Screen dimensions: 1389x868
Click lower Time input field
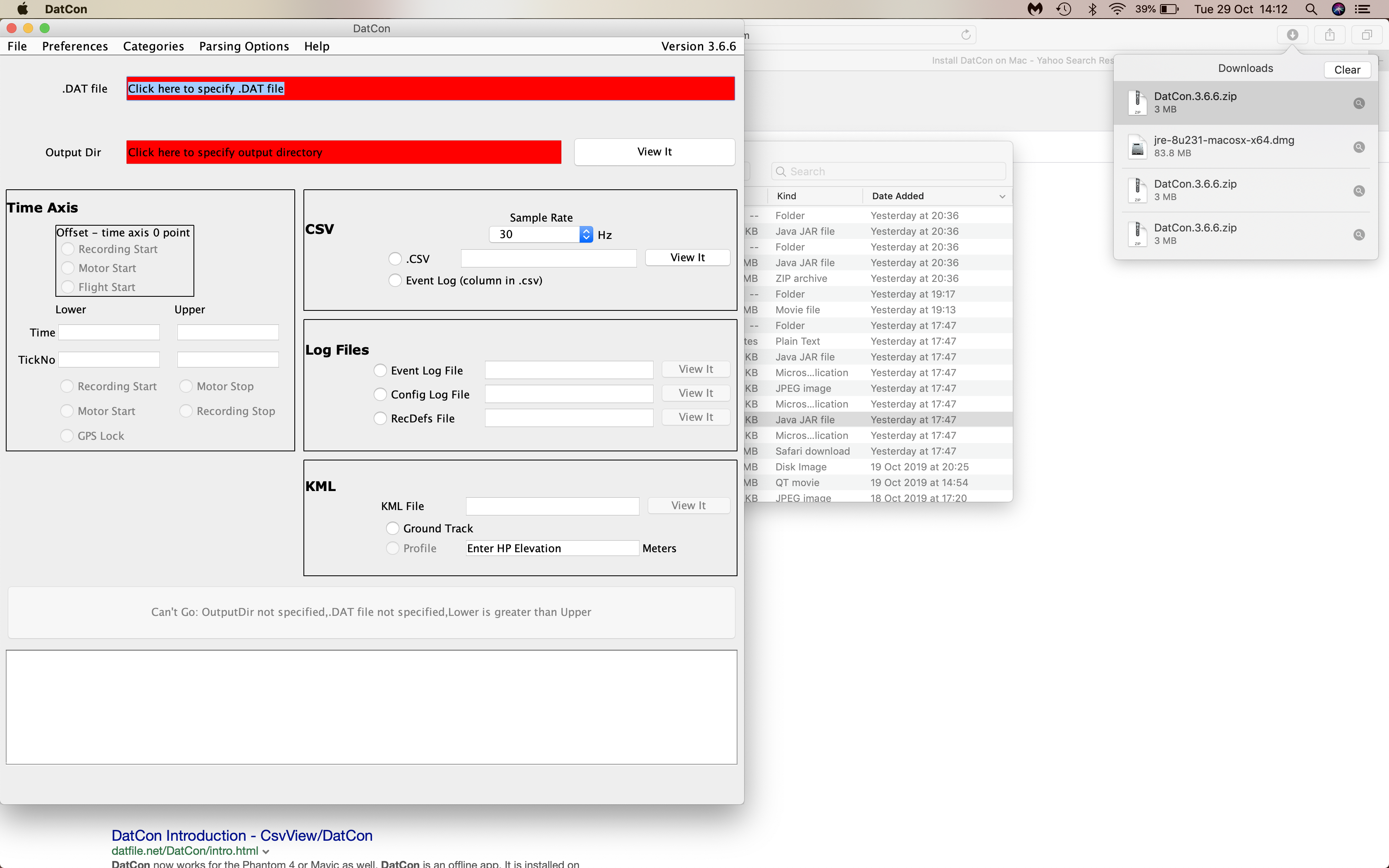coord(109,332)
